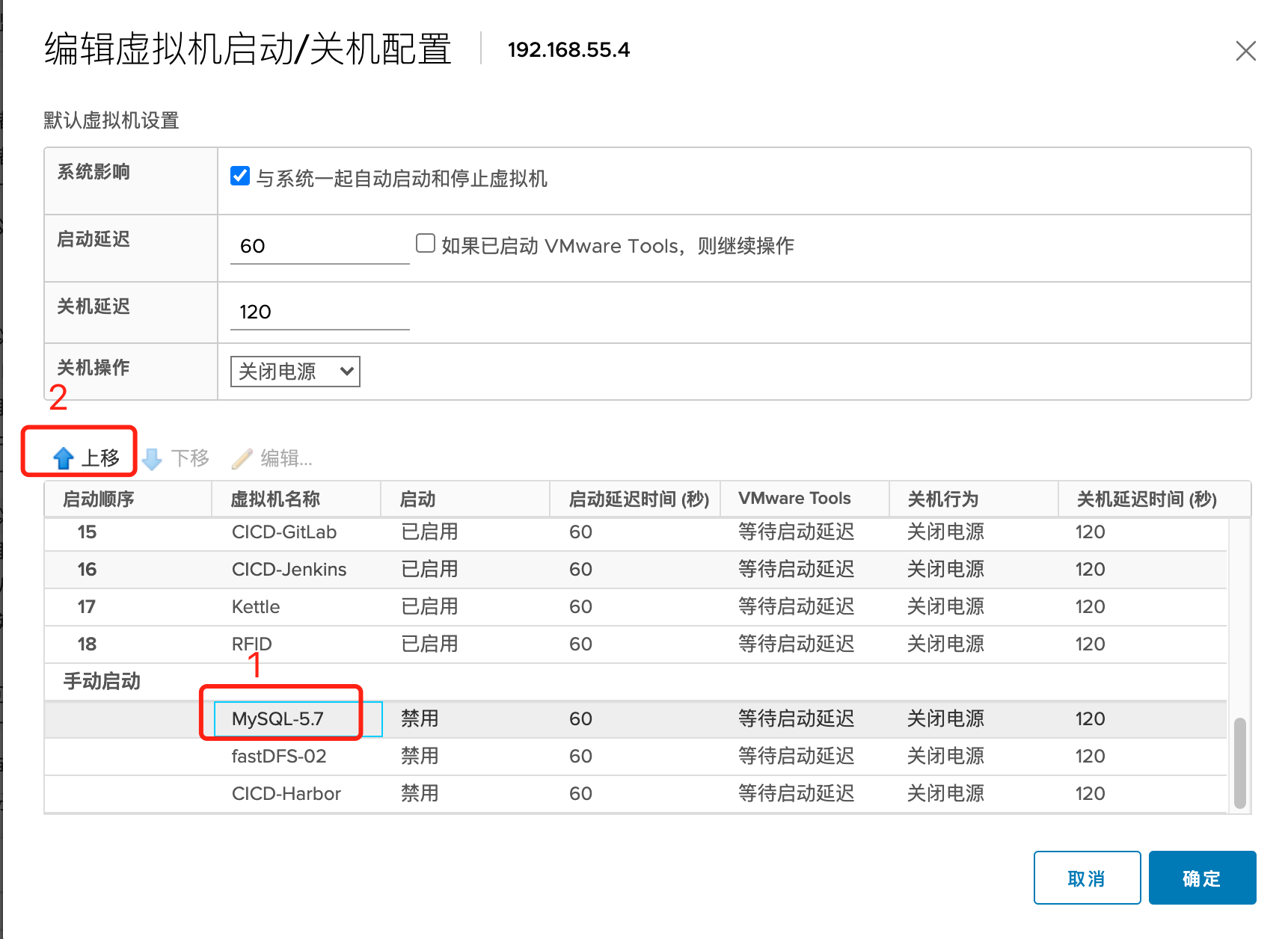Image resolution: width=1288 pixels, height=939 pixels.
Task: Click the startup delay field showing 60
Action: 319,246
